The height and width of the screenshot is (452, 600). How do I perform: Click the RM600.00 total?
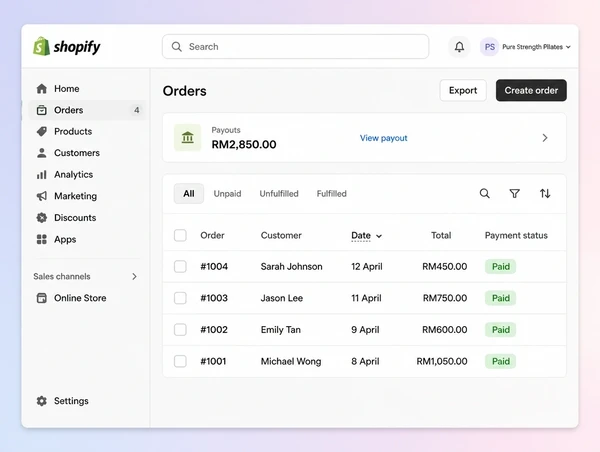(445, 330)
